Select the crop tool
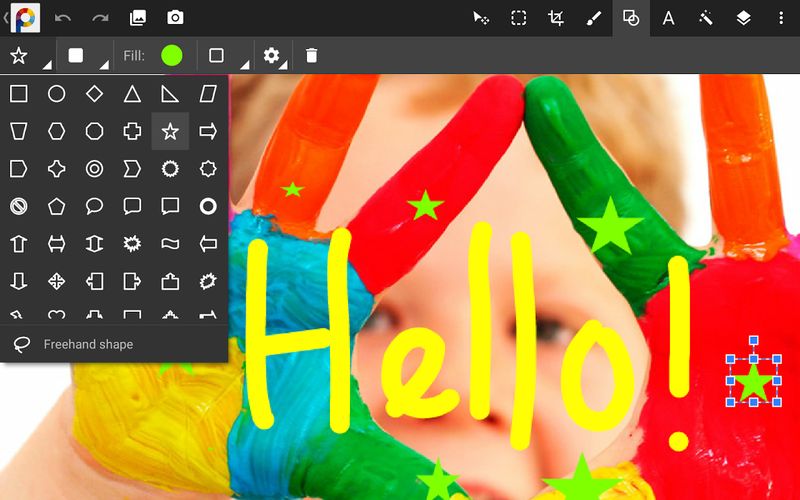 point(556,18)
